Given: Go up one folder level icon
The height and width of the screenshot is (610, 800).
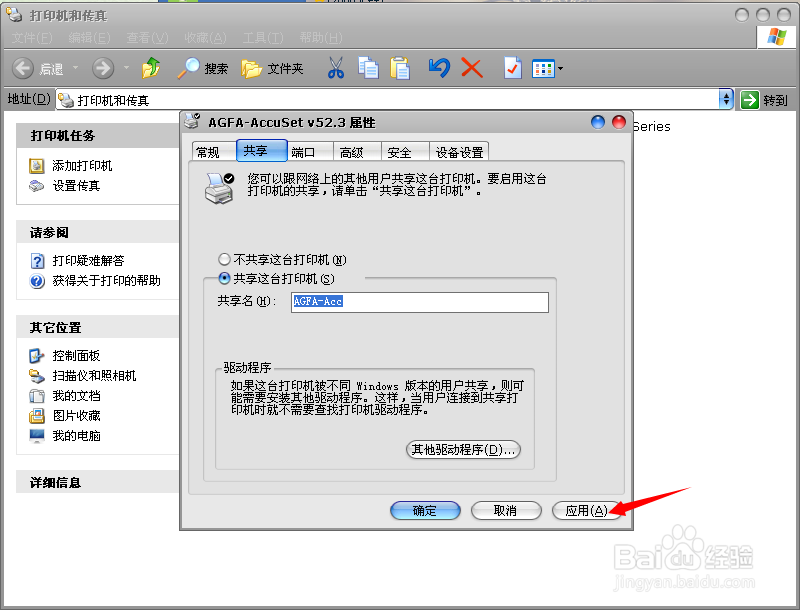Looking at the screenshot, I should [151, 68].
